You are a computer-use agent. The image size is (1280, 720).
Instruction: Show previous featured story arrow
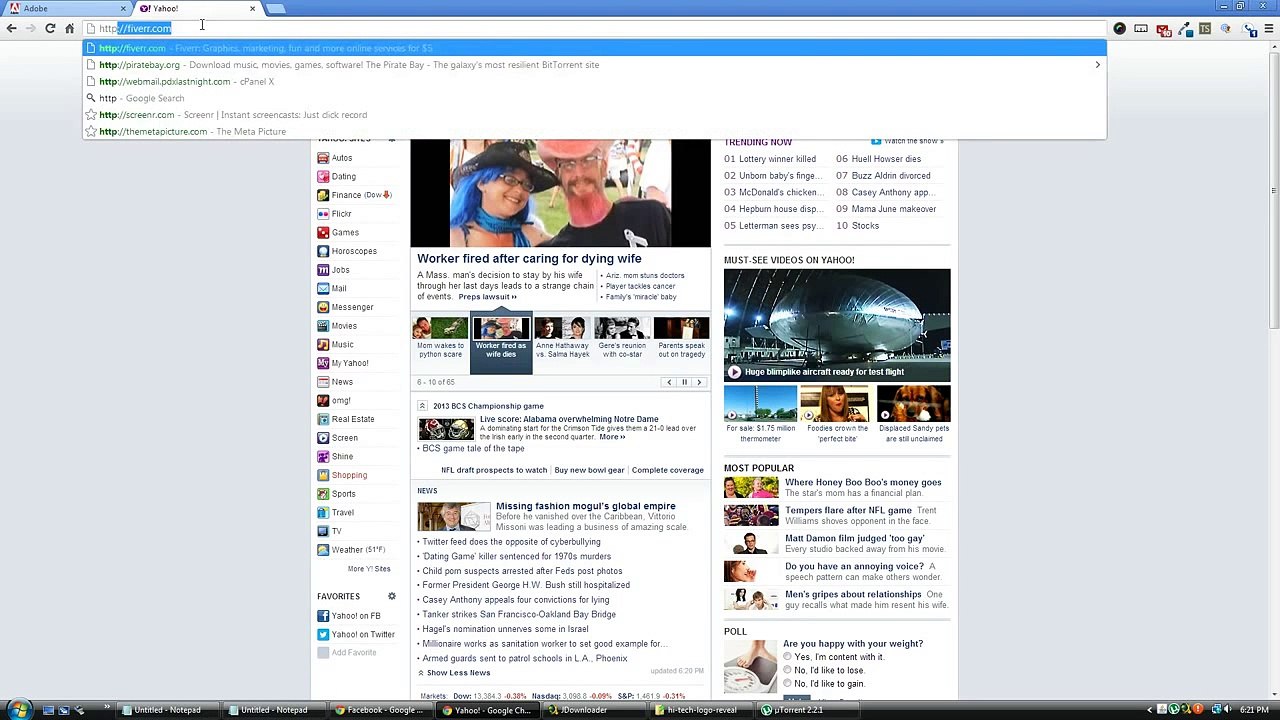tap(669, 382)
